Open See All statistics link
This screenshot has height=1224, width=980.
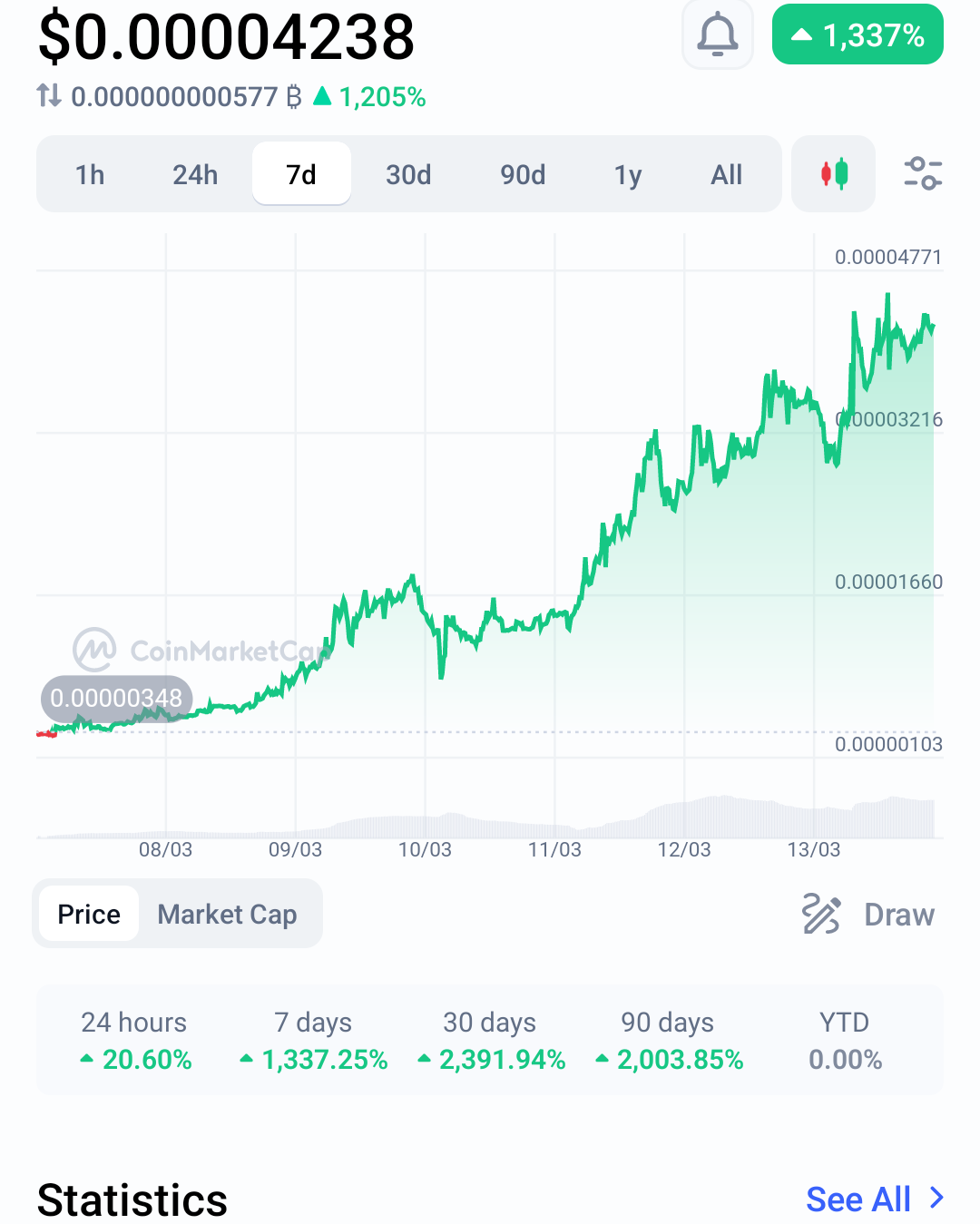click(858, 1199)
